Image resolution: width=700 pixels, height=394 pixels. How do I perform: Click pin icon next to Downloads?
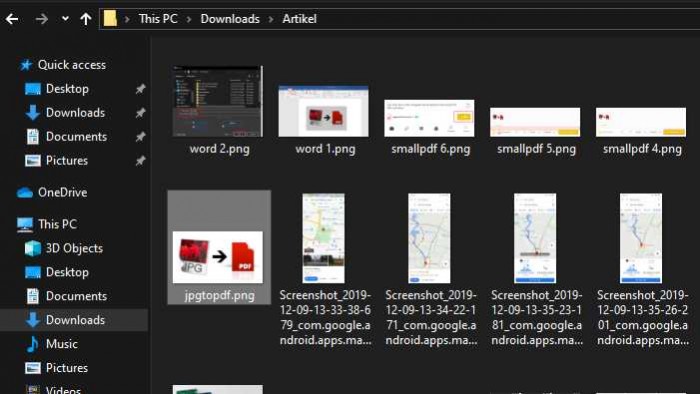pyautogui.click(x=140, y=113)
